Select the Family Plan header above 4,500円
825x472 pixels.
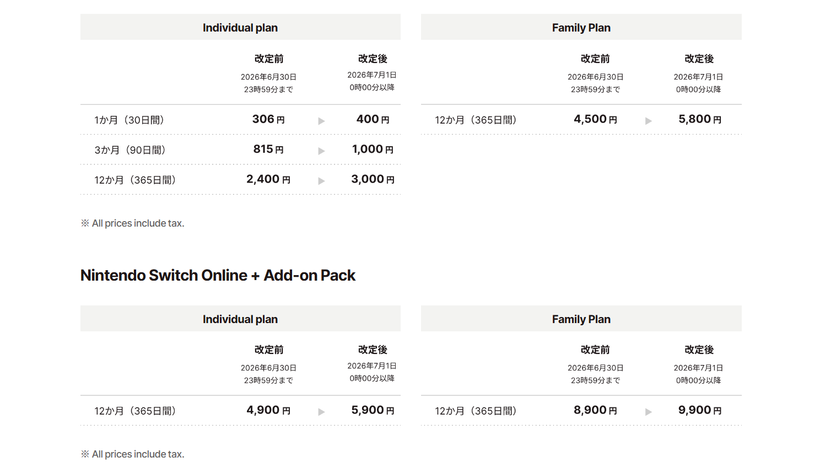tap(581, 27)
